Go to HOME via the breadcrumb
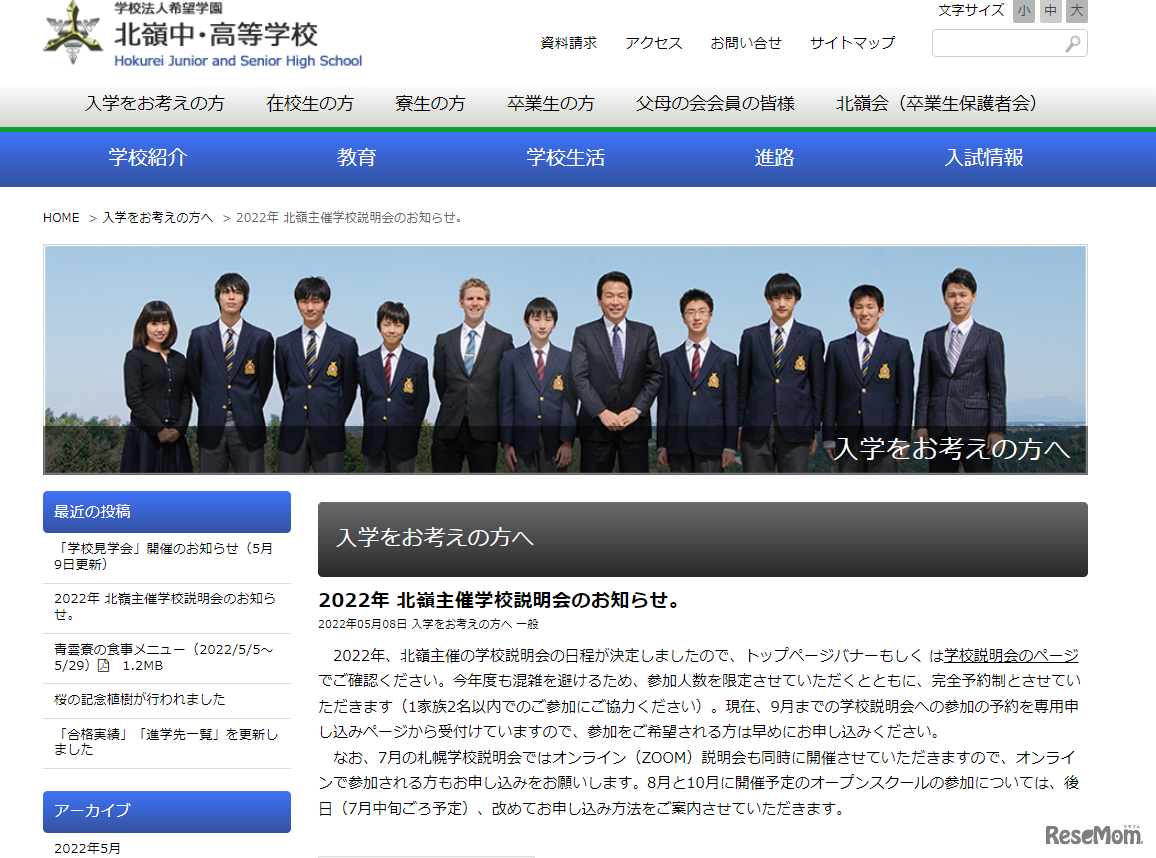The width and height of the screenshot is (1156, 858). click(60, 217)
